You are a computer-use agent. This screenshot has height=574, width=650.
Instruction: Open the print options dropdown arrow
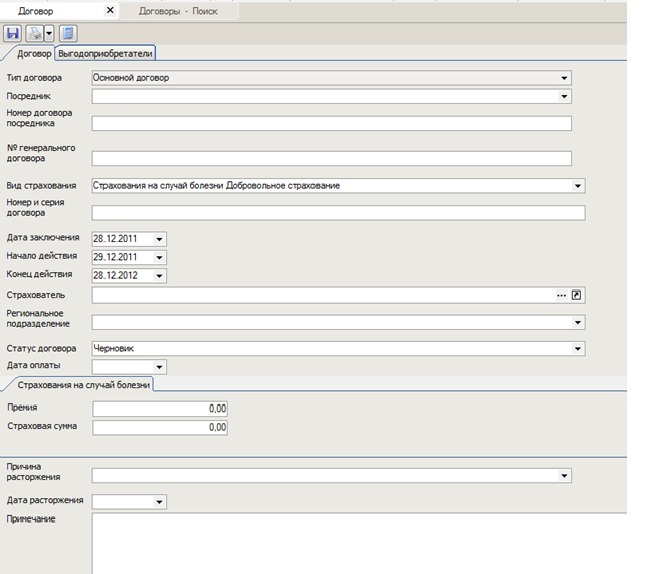49,33
